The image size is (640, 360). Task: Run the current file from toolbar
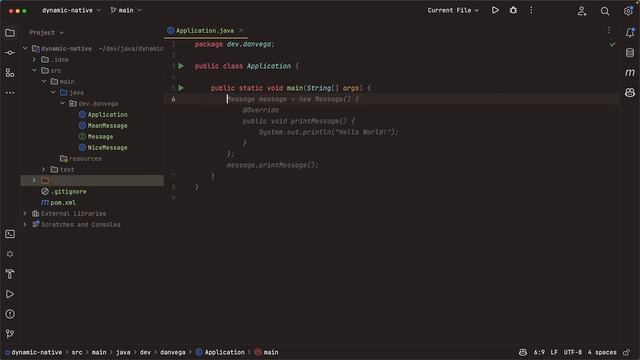point(495,10)
